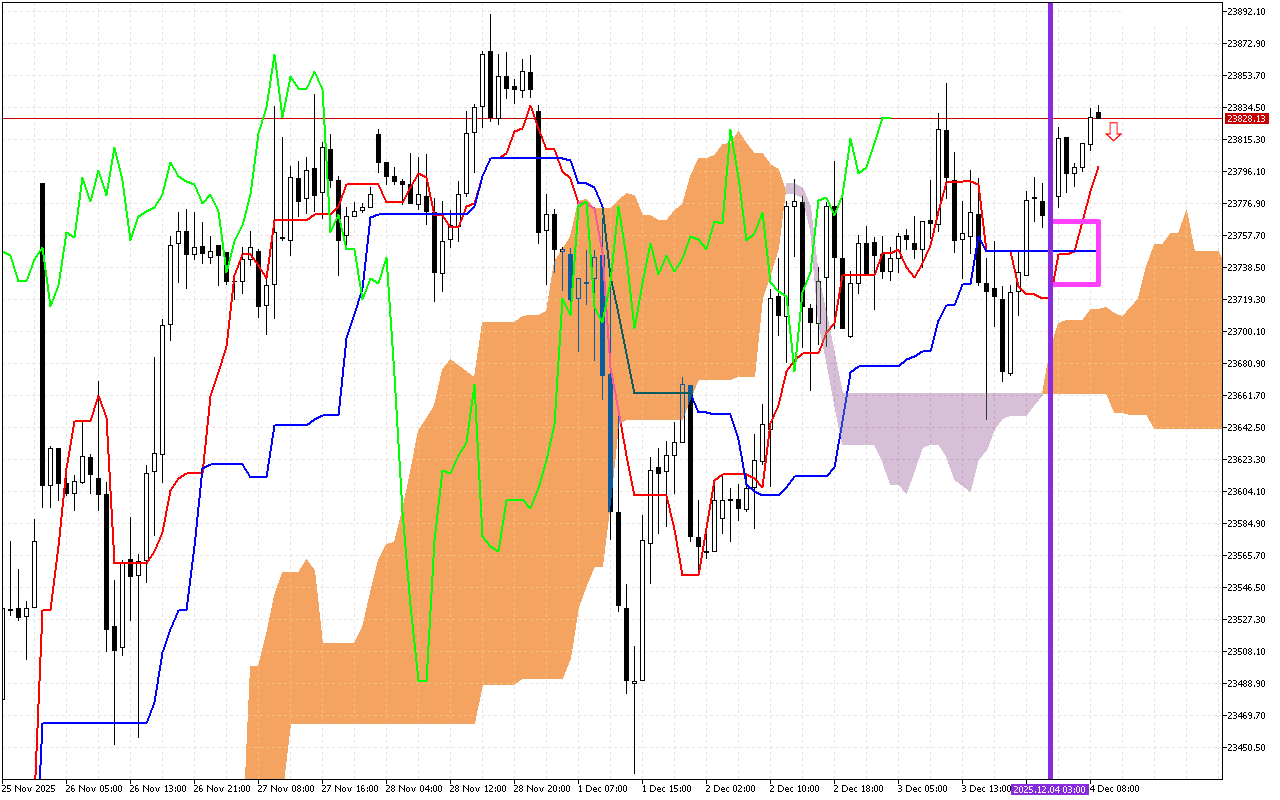Click the red 23828.13 price label
The width and height of the screenshot is (1280, 800).
pyautogui.click(x=1245, y=119)
